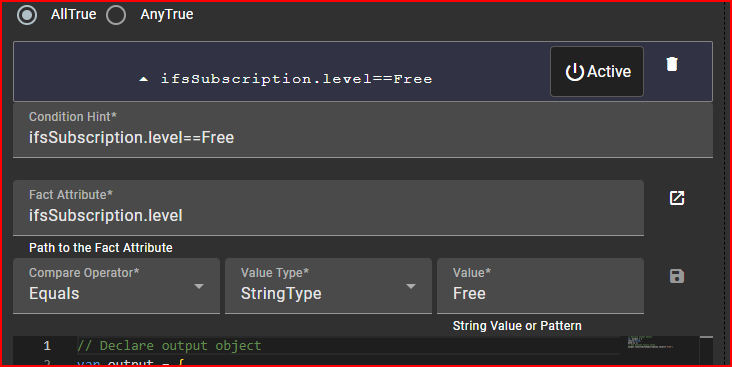Click the AllTrue label text

(73, 14)
